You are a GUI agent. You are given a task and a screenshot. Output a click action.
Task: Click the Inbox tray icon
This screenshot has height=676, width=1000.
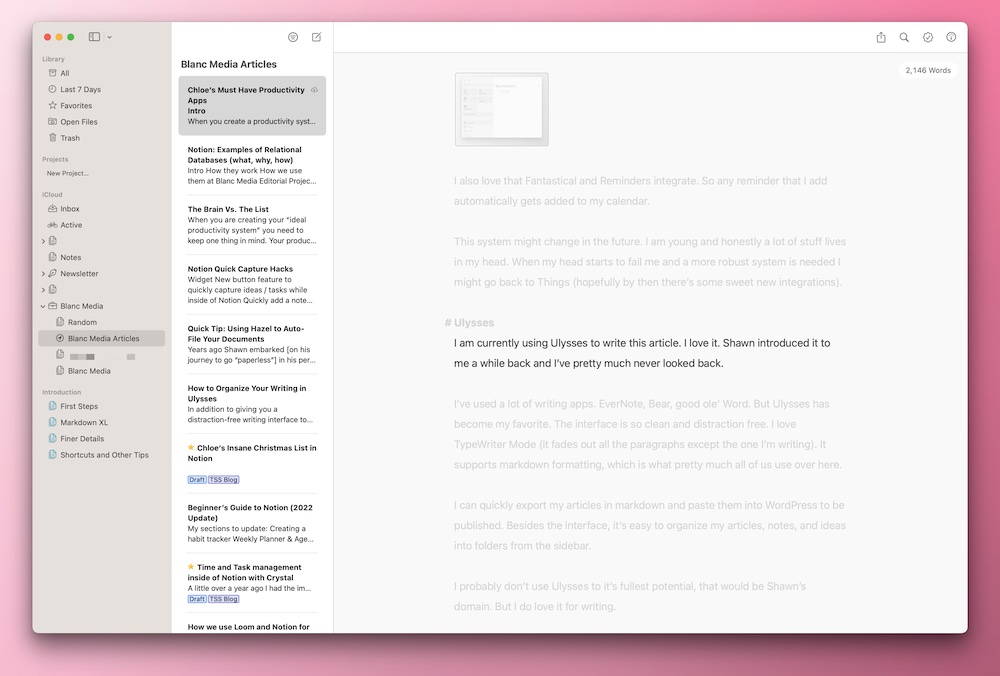[53, 209]
